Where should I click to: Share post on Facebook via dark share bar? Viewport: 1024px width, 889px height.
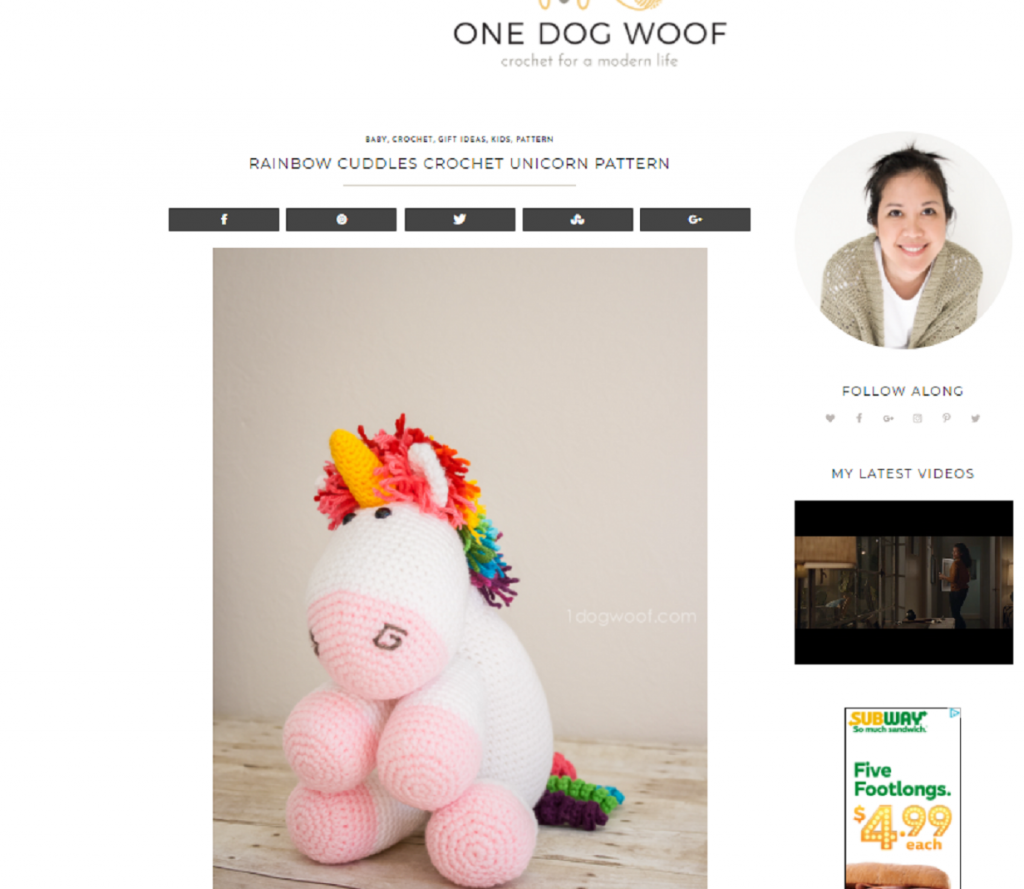pyautogui.click(x=223, y=219)
